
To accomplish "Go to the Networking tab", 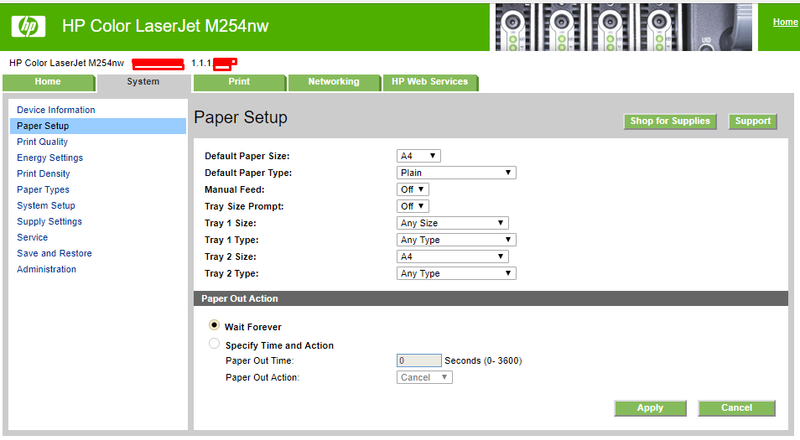I will [334, 82].
